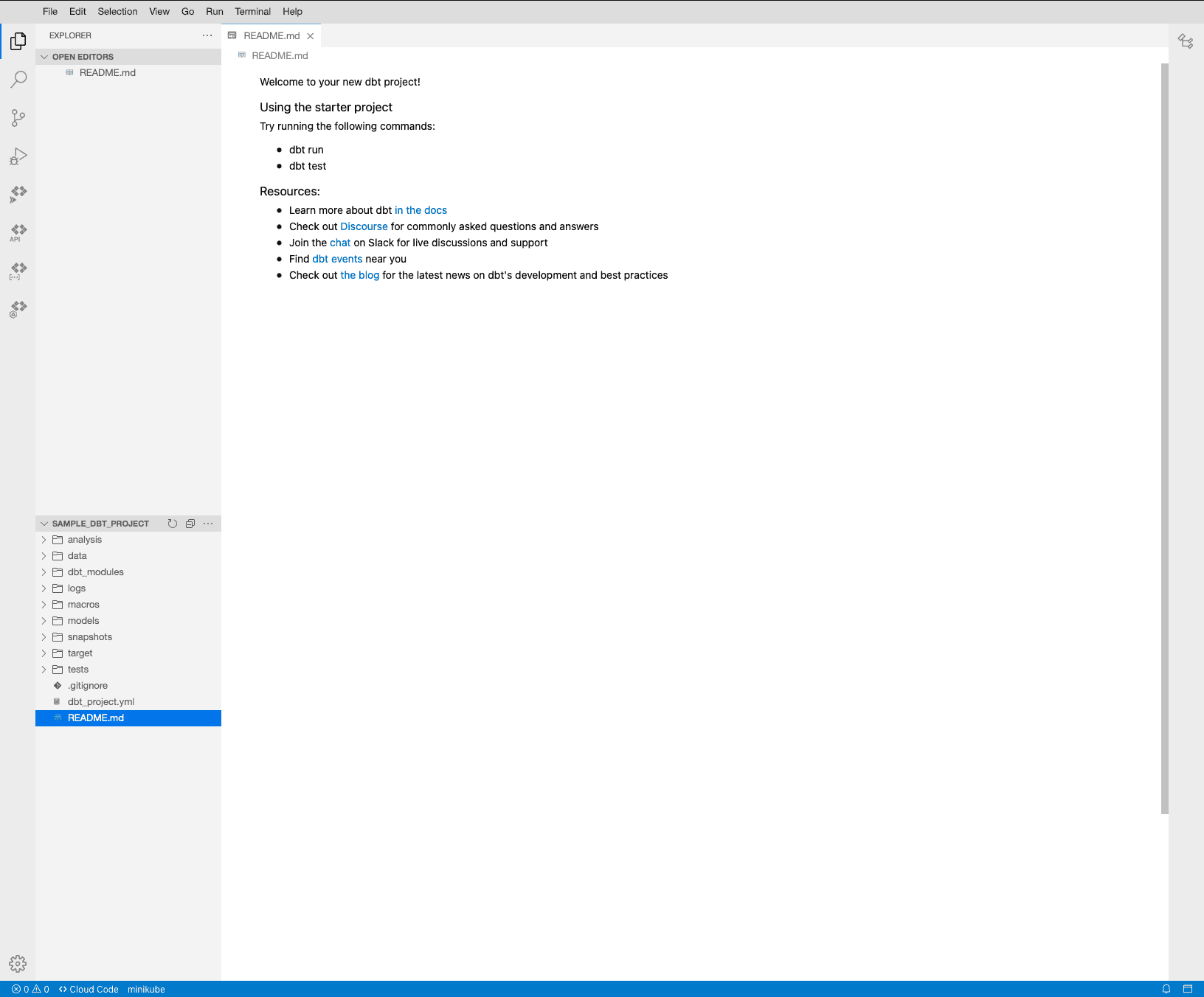Follow 'the blog' link
This screenshot has height=997, width=1204.
coord(360,275)
